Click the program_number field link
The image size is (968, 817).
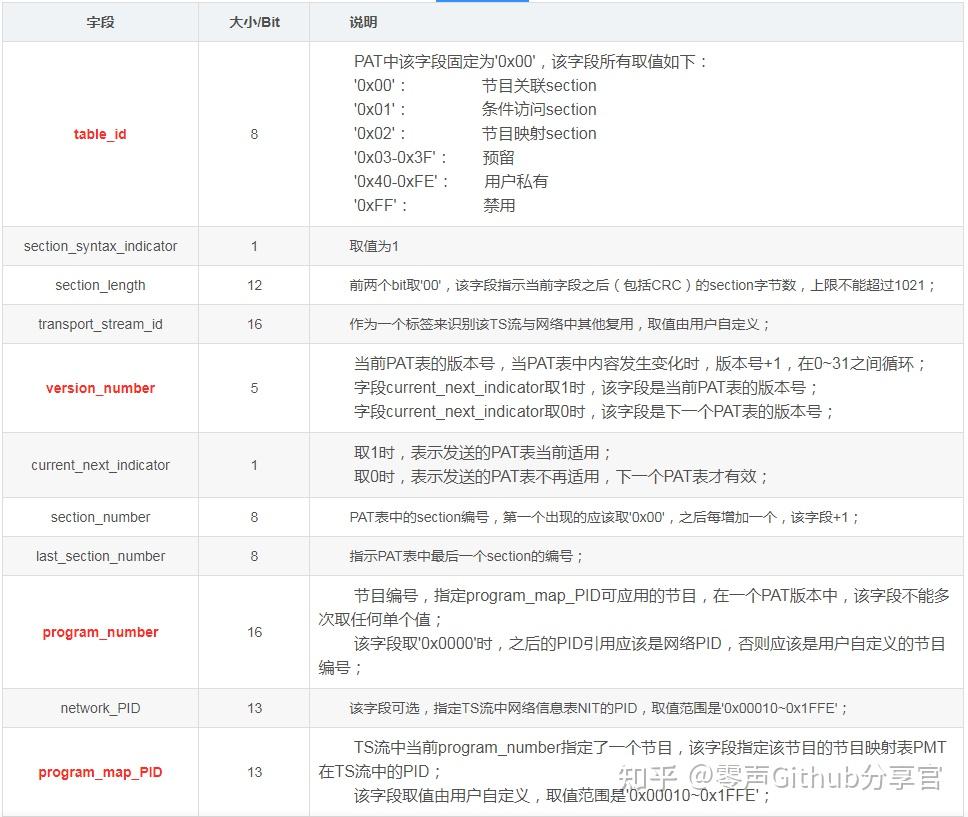[x=99, y=632]
